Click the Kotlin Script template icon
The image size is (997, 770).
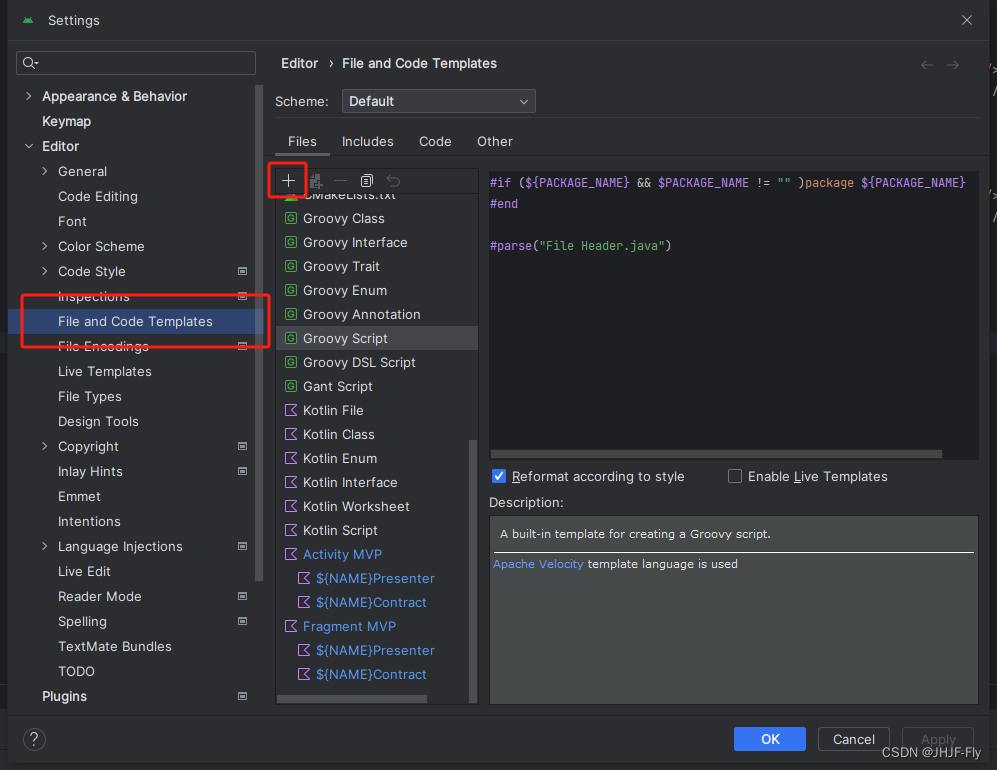pos(291,530)
